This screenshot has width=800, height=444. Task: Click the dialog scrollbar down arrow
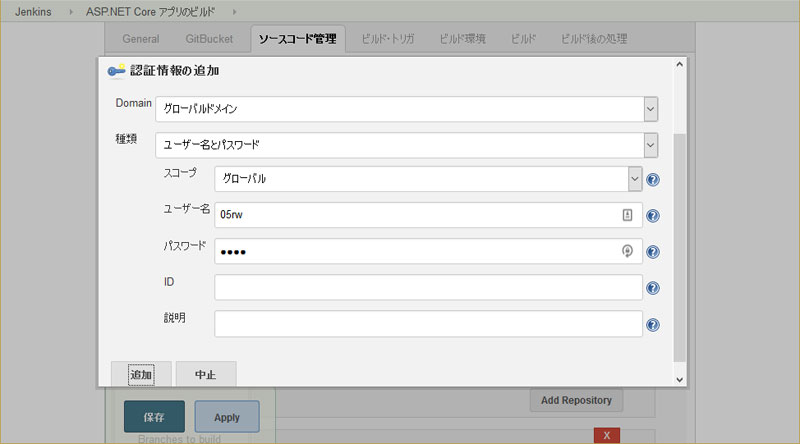coord(680,380)
